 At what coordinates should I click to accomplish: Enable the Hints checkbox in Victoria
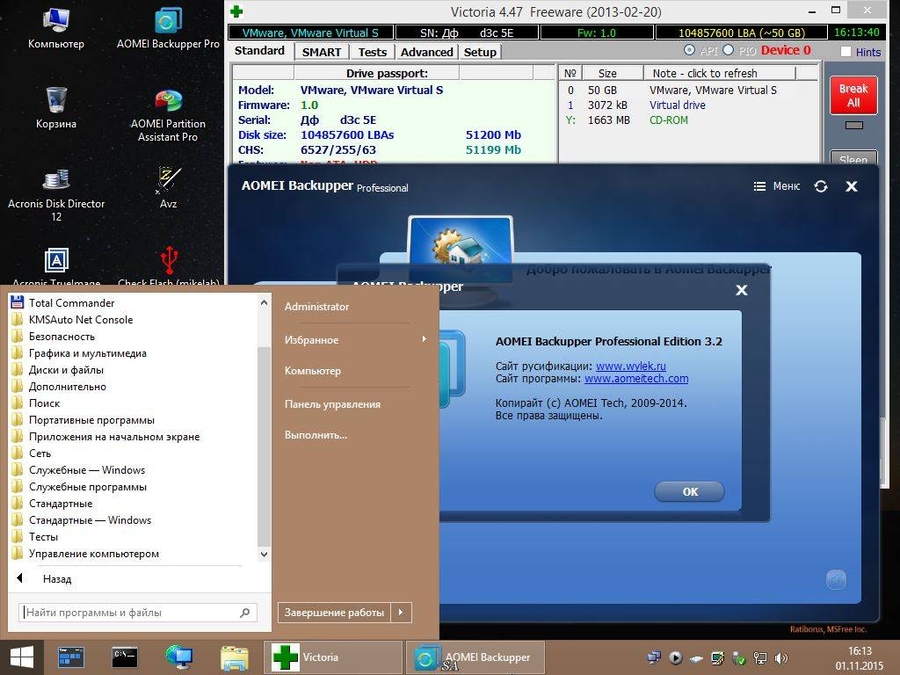(x=846, y=52)
